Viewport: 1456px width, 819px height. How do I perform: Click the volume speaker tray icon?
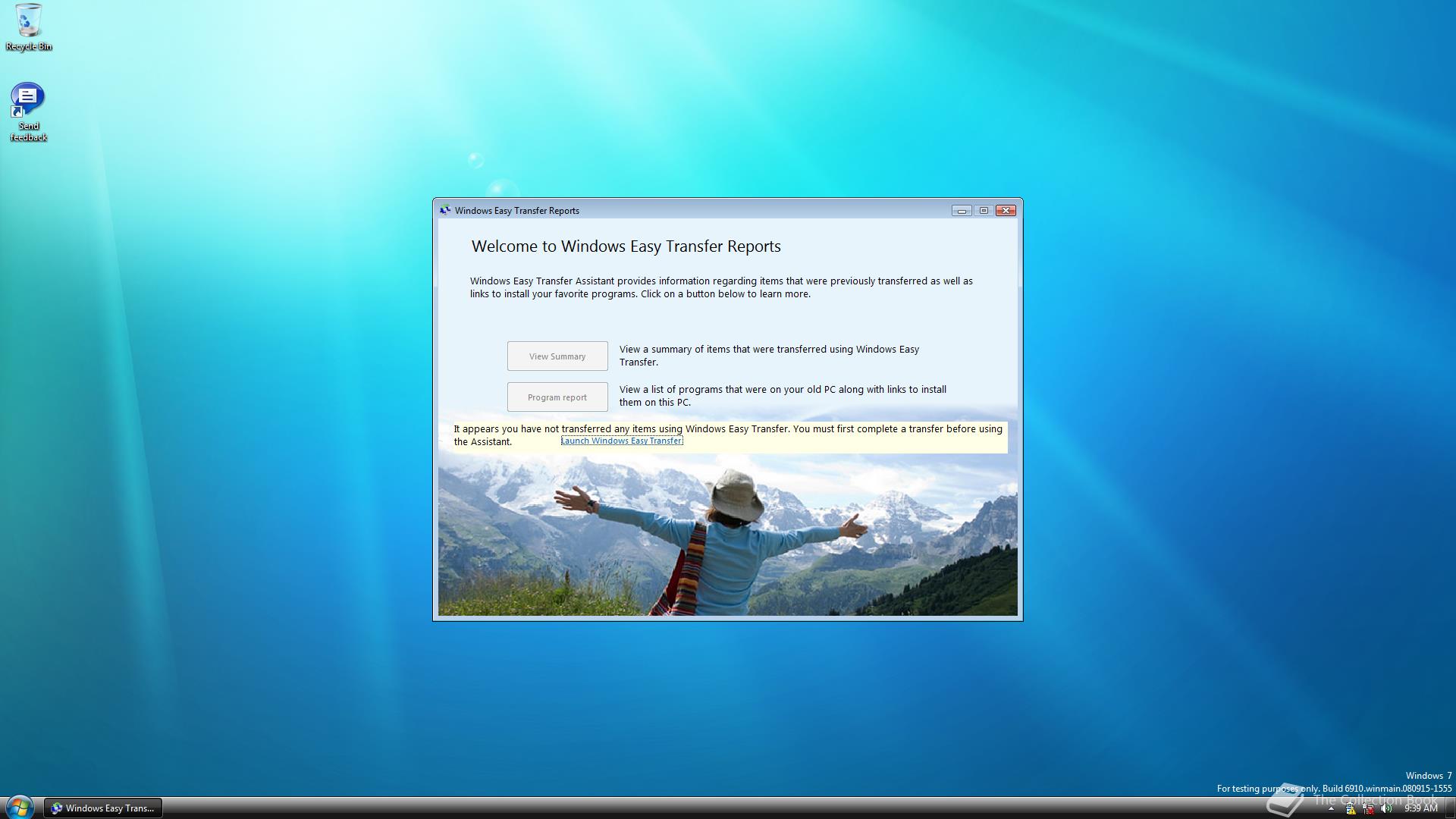[x=1386, y=808]
